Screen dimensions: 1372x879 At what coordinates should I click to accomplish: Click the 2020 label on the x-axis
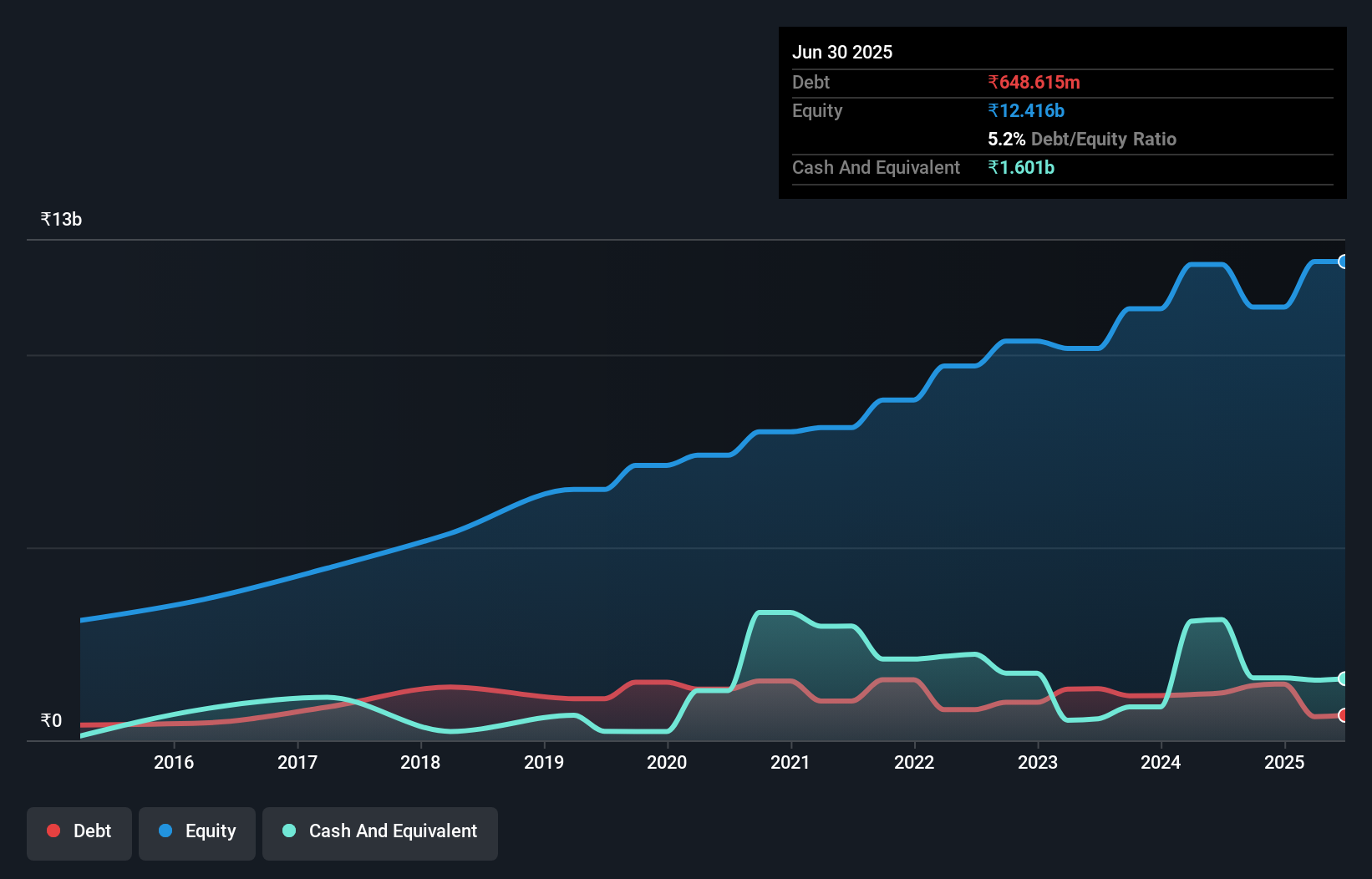point(667,762)
